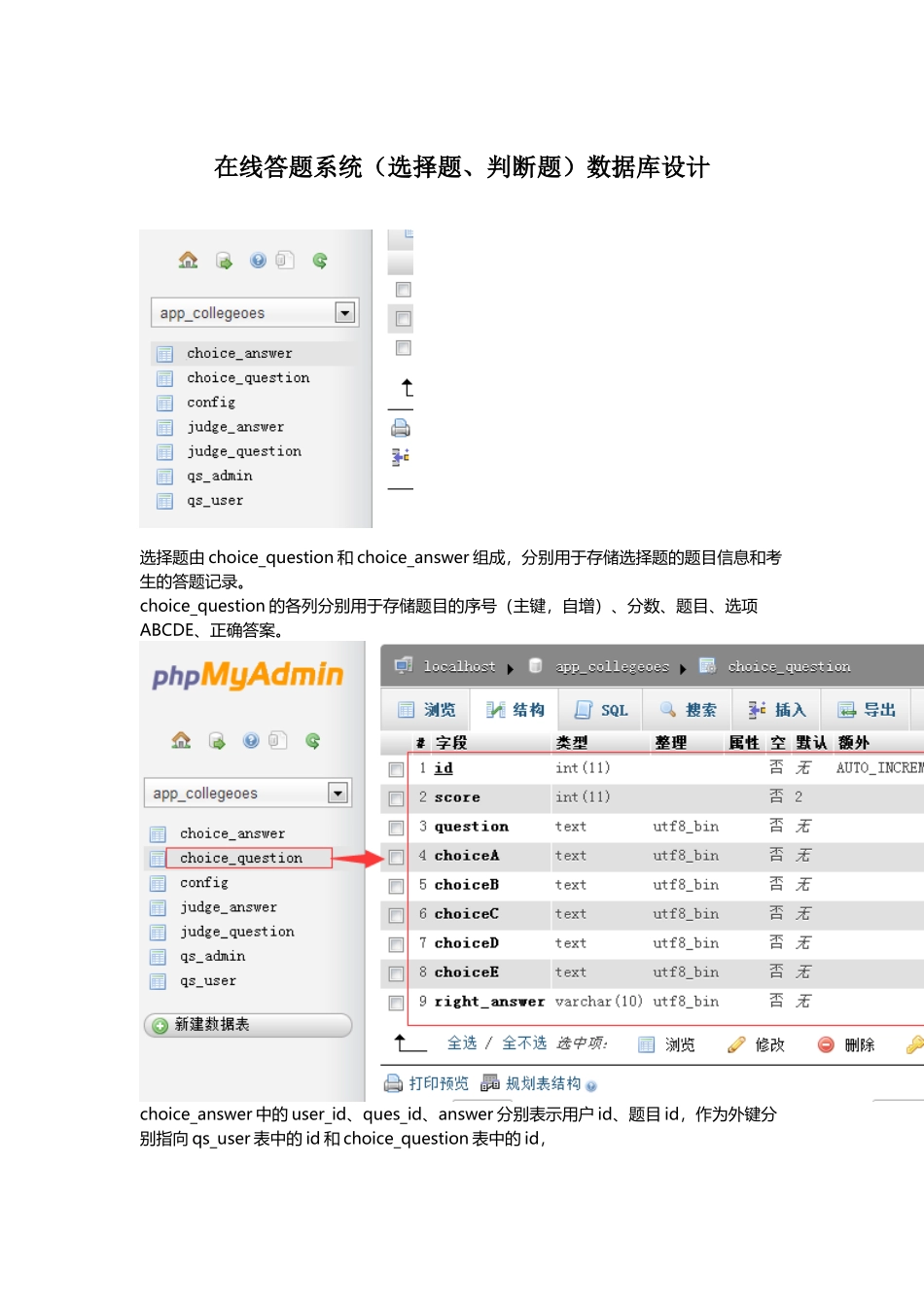924x1307 pixels.
Task: Click the 规划表结构 link
Action: point(543,1083)
